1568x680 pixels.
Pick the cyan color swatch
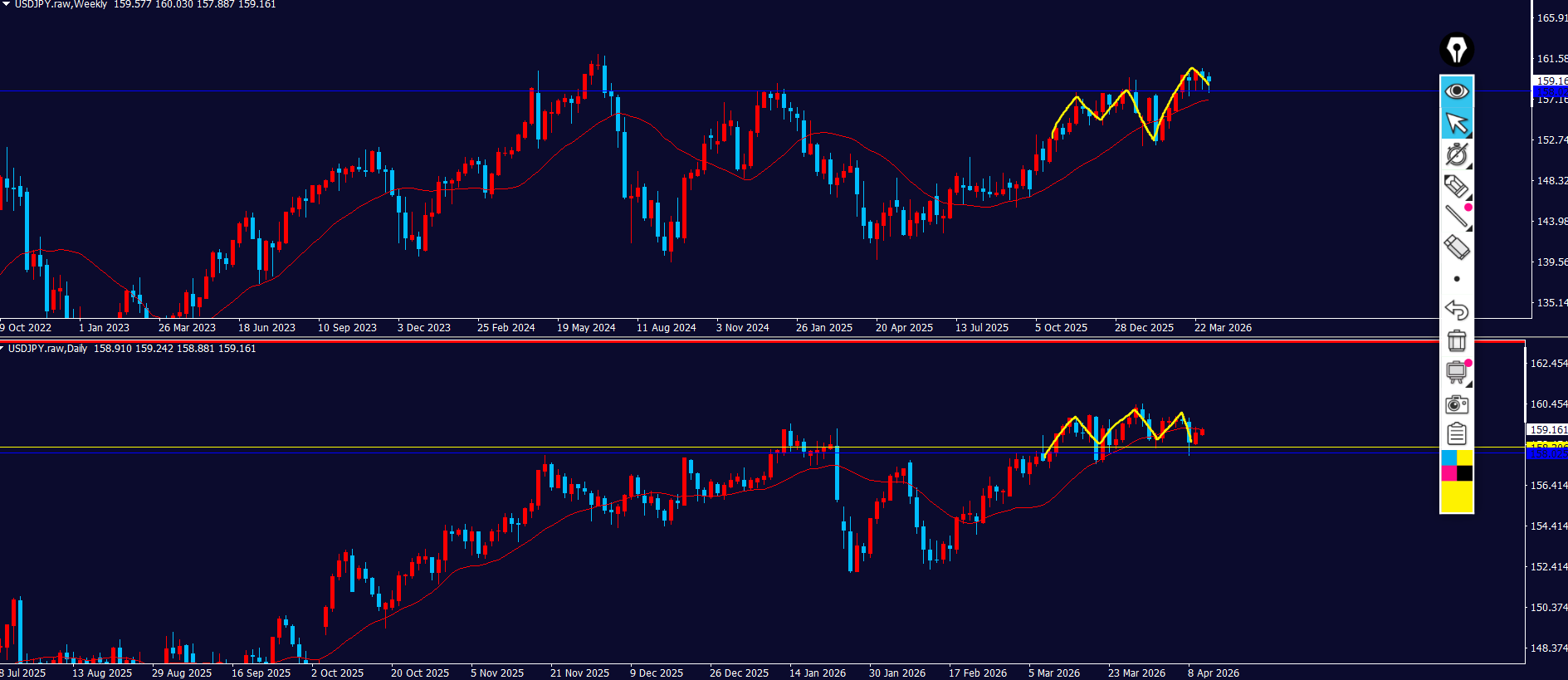point(1448,457)
